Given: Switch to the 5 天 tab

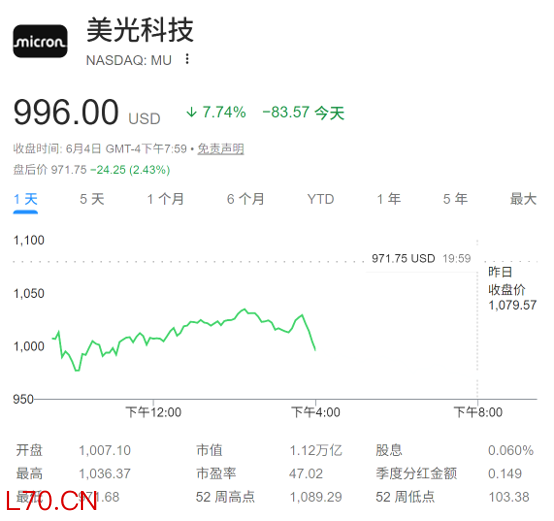Looking at the screenshot, I should point(92,199).
